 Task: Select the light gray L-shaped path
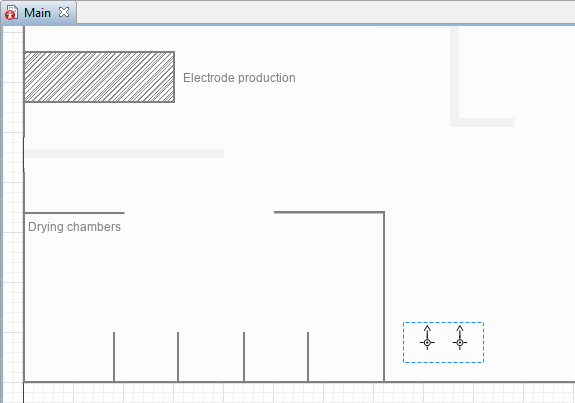(x=455, y=77)
